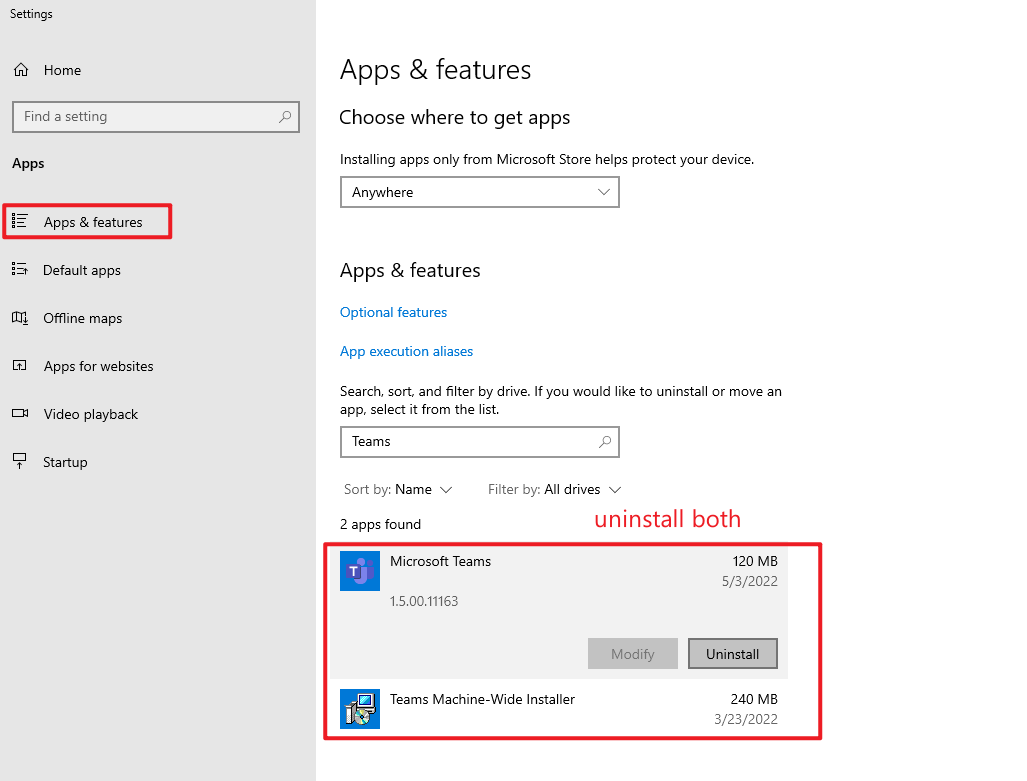Click the version 1.5.00.11163 text
The height and width of the screenshot is (781, 1027).
tap(424, 601)
